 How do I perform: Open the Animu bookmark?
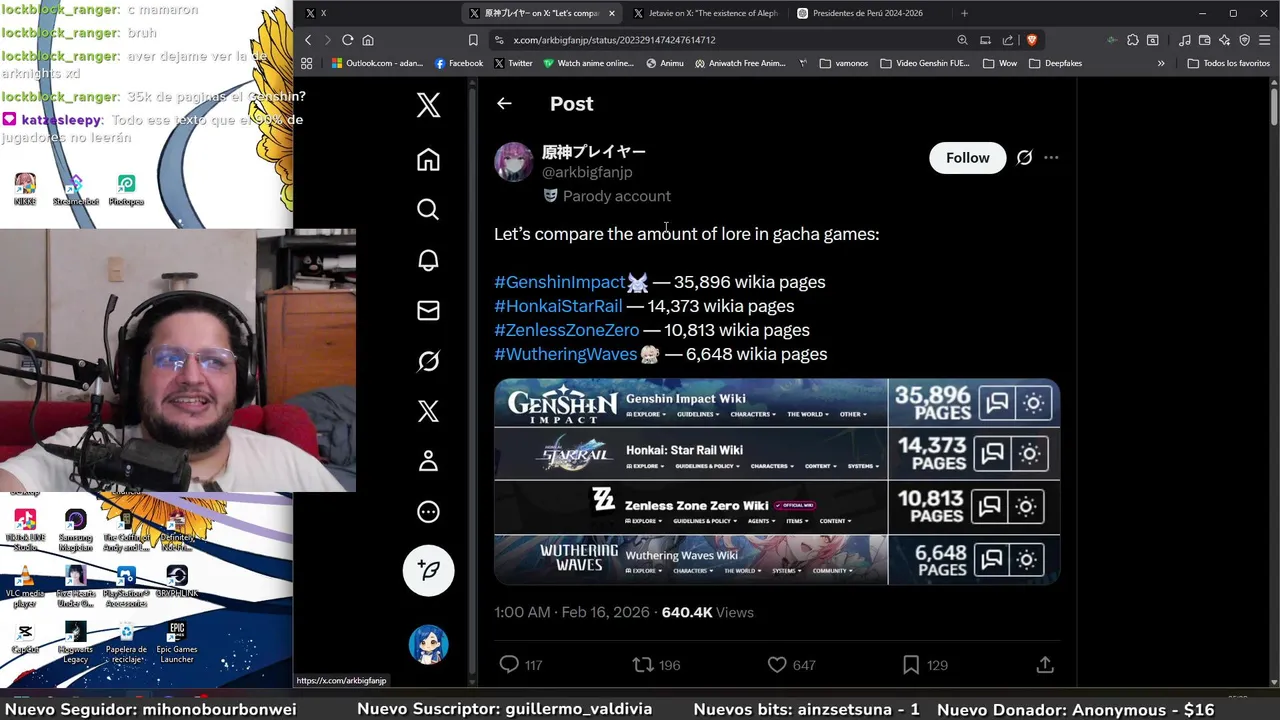(x=665, y=63)
